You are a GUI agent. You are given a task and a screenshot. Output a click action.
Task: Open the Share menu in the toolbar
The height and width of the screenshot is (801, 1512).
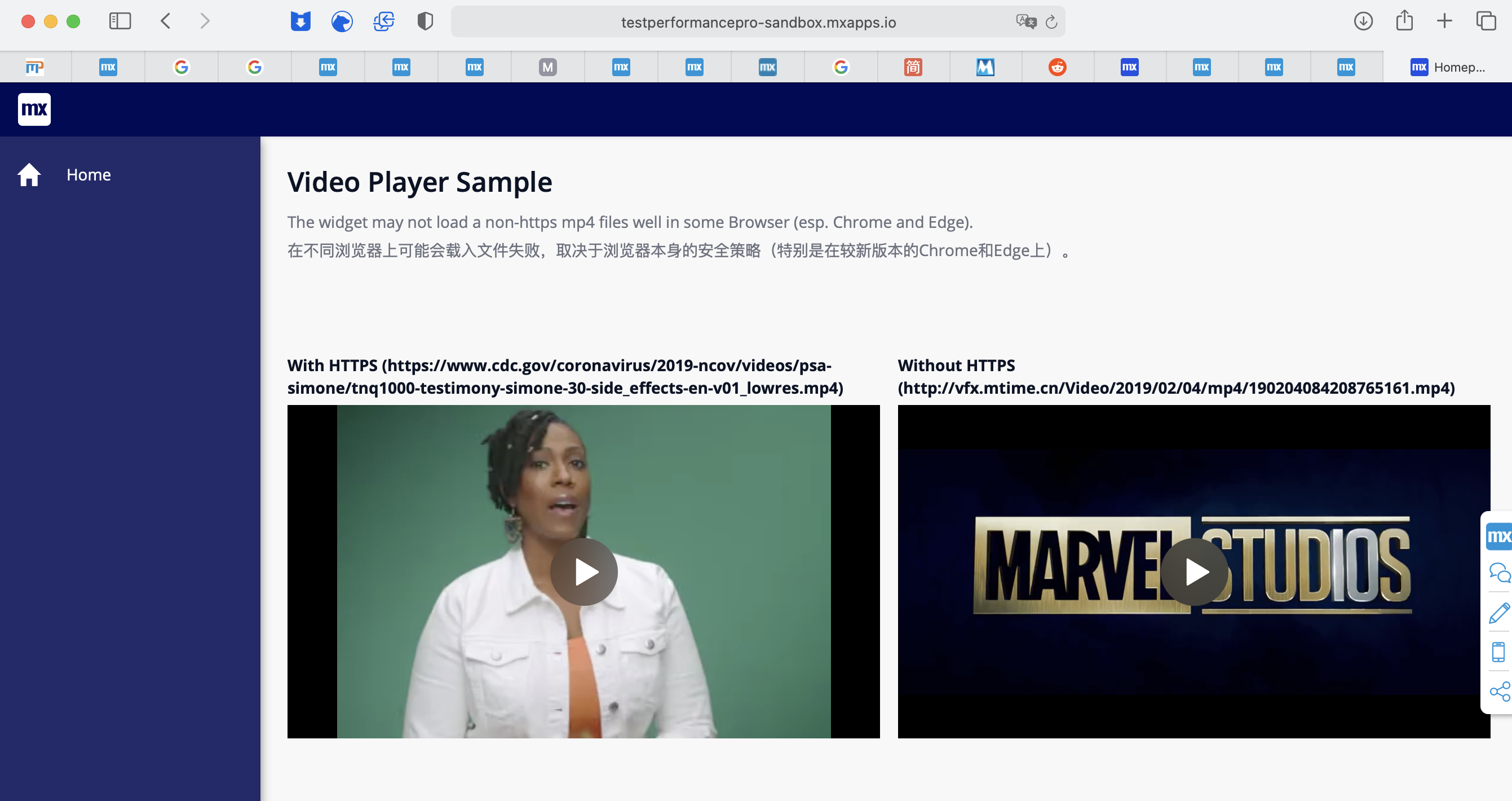coord(1404,20)
